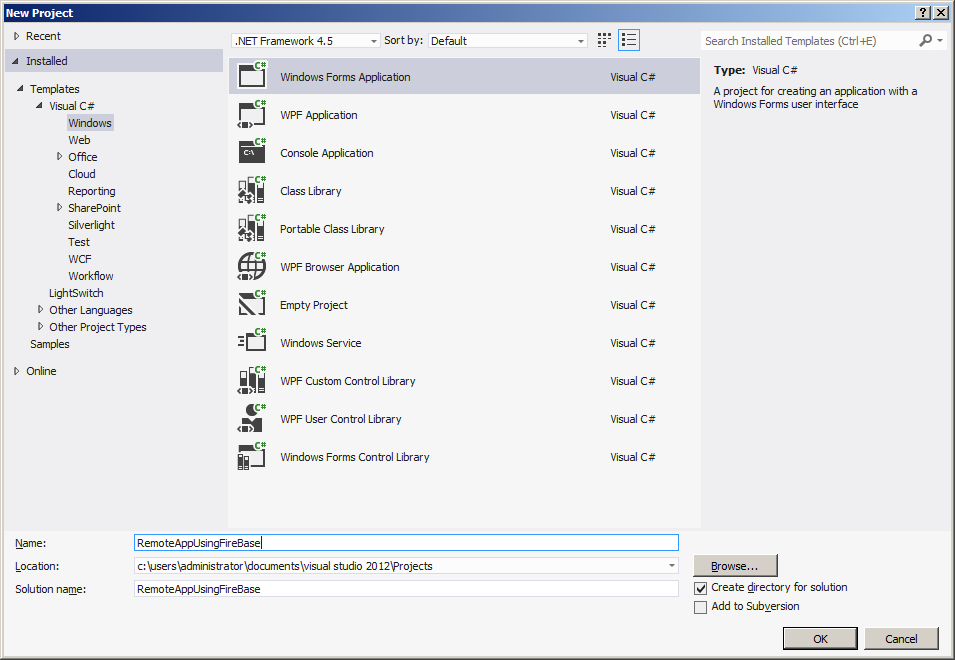The height and width of the screenshot is (660, 955).
Task: Select the Samples tree item
Action: click(50, 344)
